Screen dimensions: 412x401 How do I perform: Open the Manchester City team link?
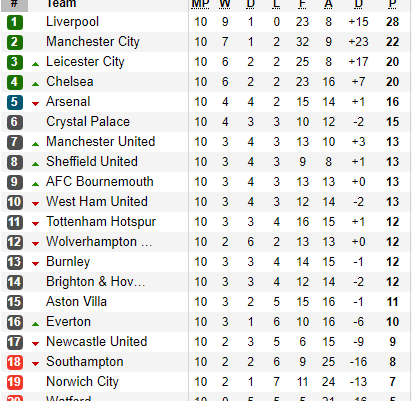point(93,42)
